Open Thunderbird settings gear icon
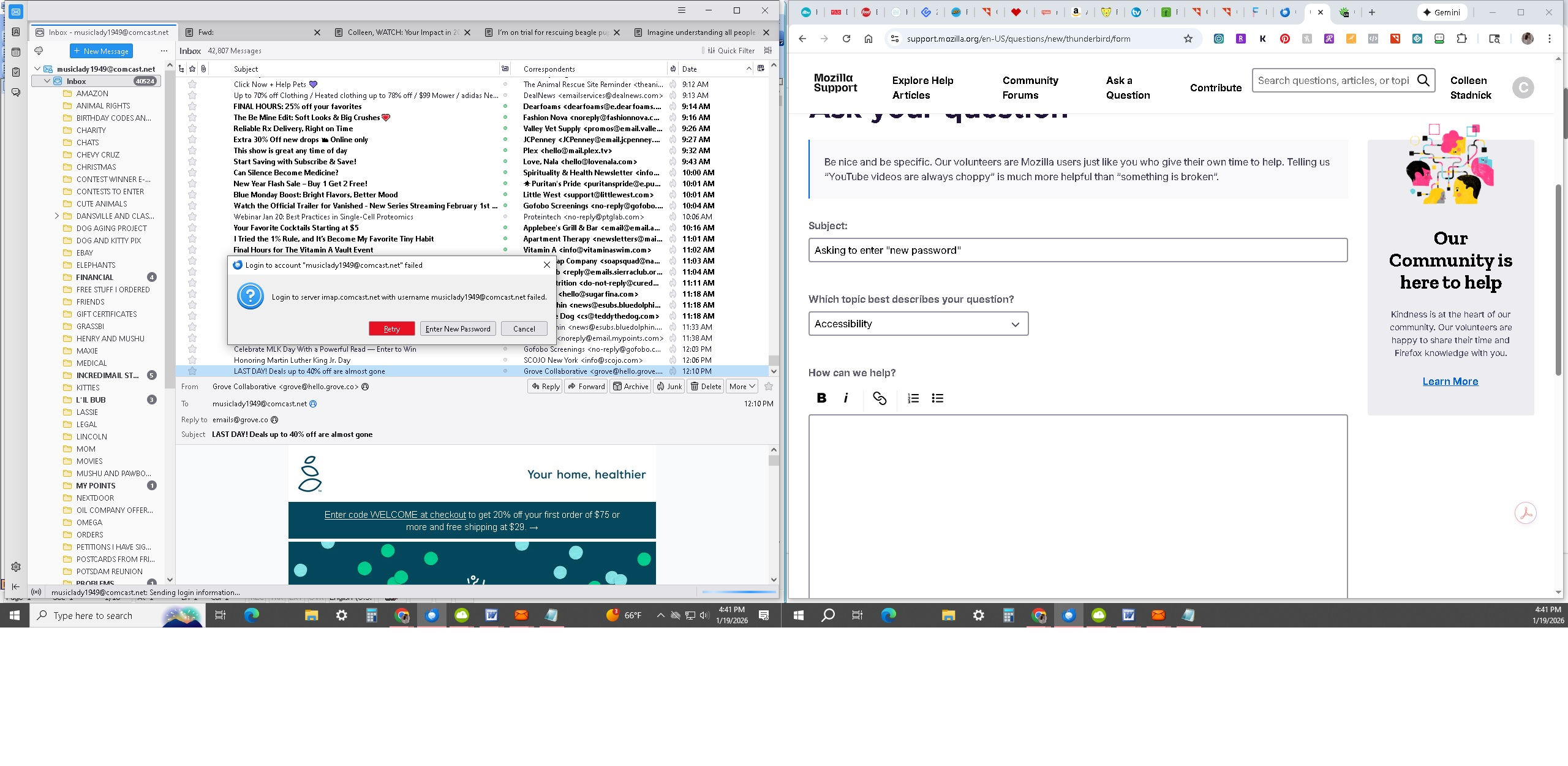This screenshot has height=766, width=1568. tap(16, 567)
